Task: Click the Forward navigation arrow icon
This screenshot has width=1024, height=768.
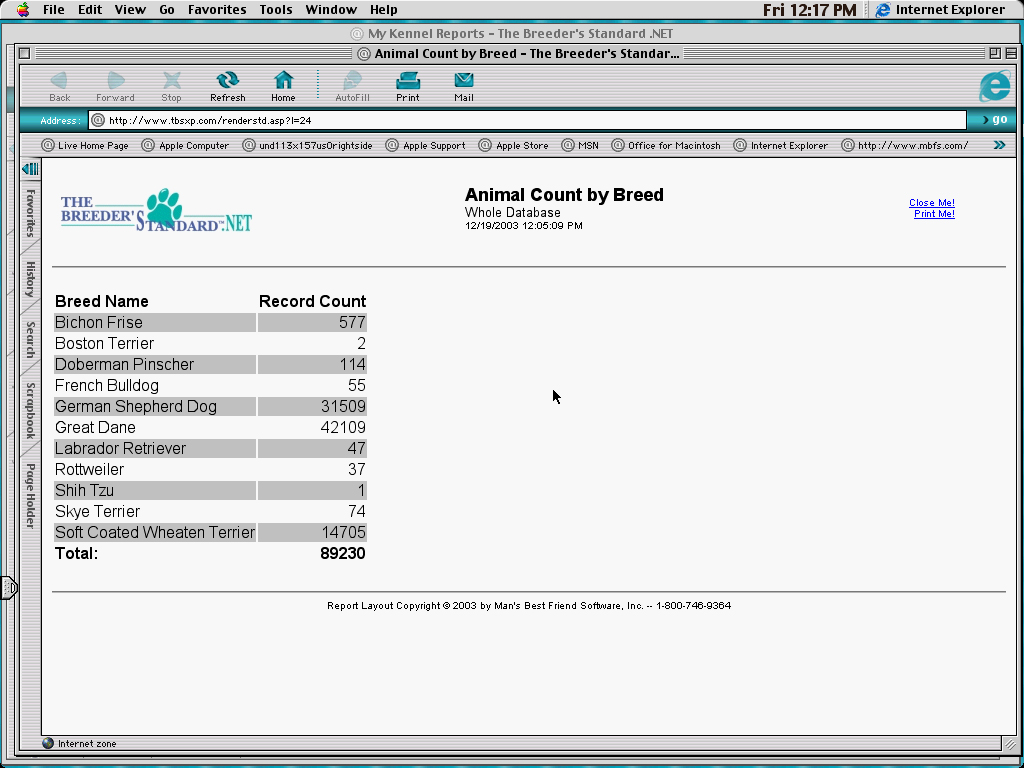Action: click(115, 81)
